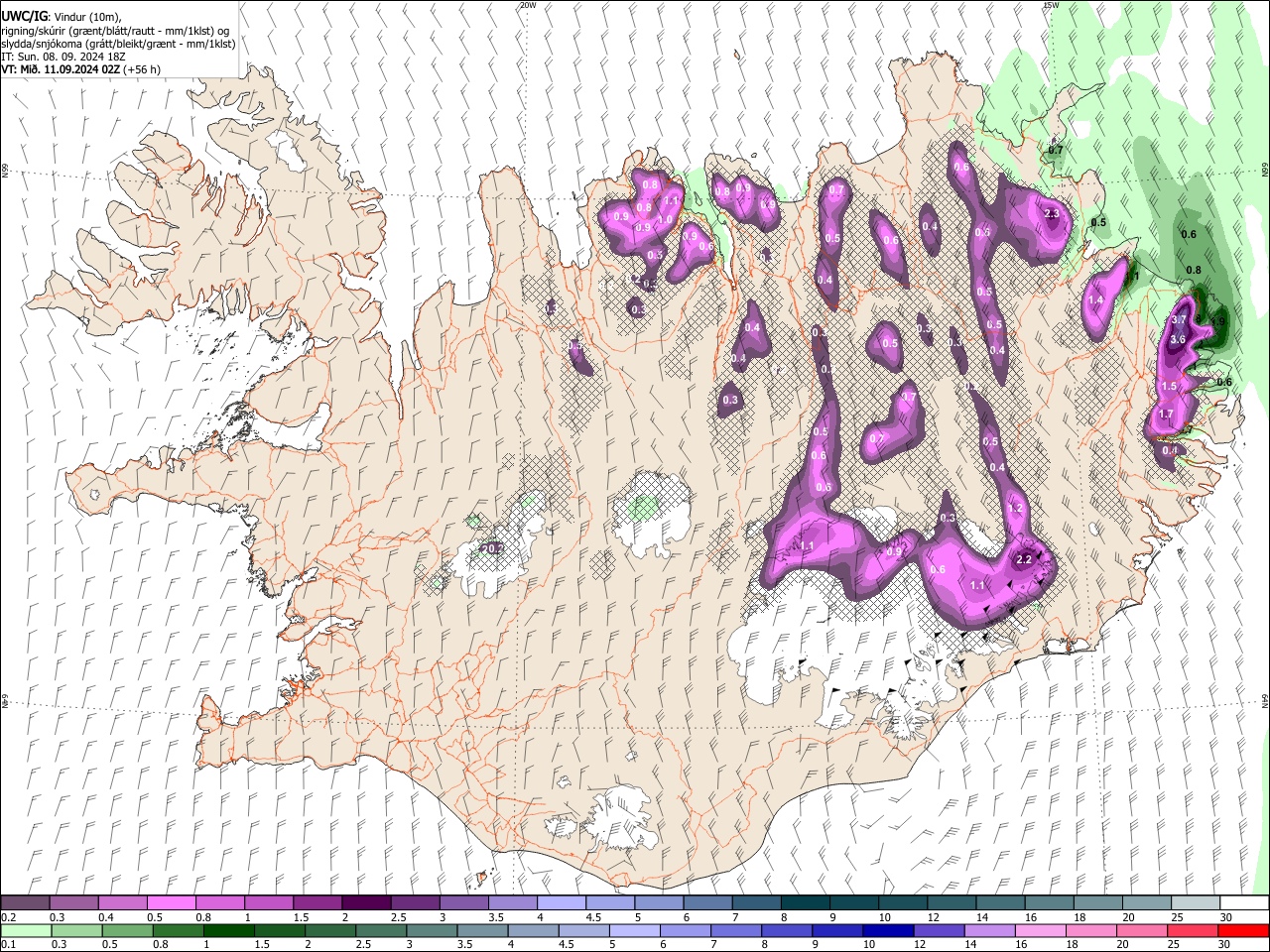This screenshot has width=1270, height=952.
Task: Select the upper legend swatch labeled 10
Action: (x=902, y=903)
